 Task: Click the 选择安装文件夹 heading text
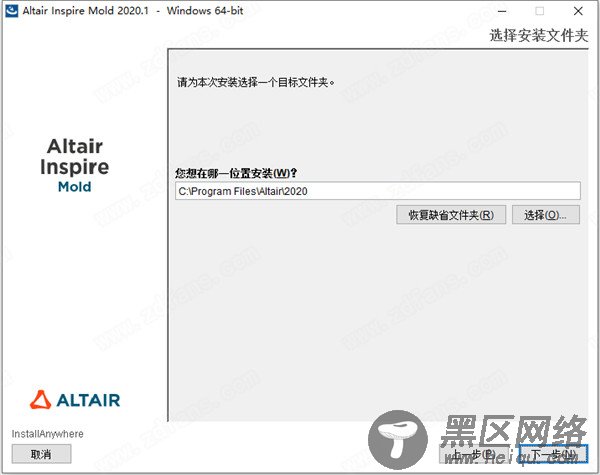pos(539,36)
